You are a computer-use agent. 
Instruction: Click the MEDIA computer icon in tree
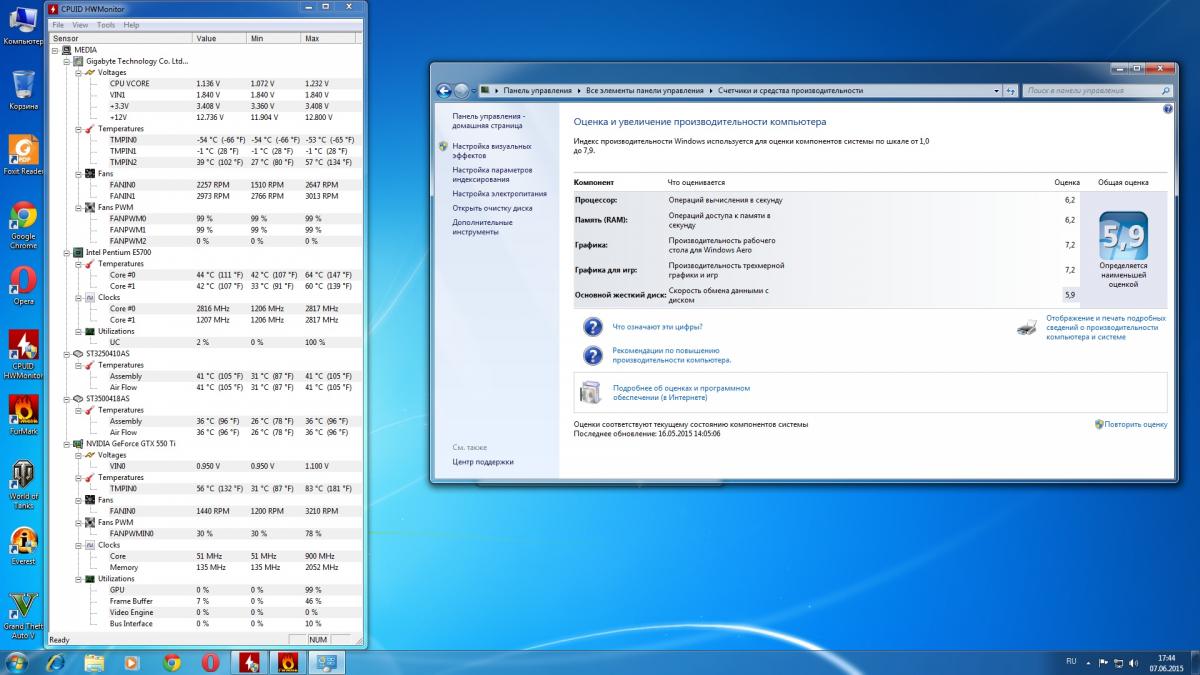(x=66, y=49)
